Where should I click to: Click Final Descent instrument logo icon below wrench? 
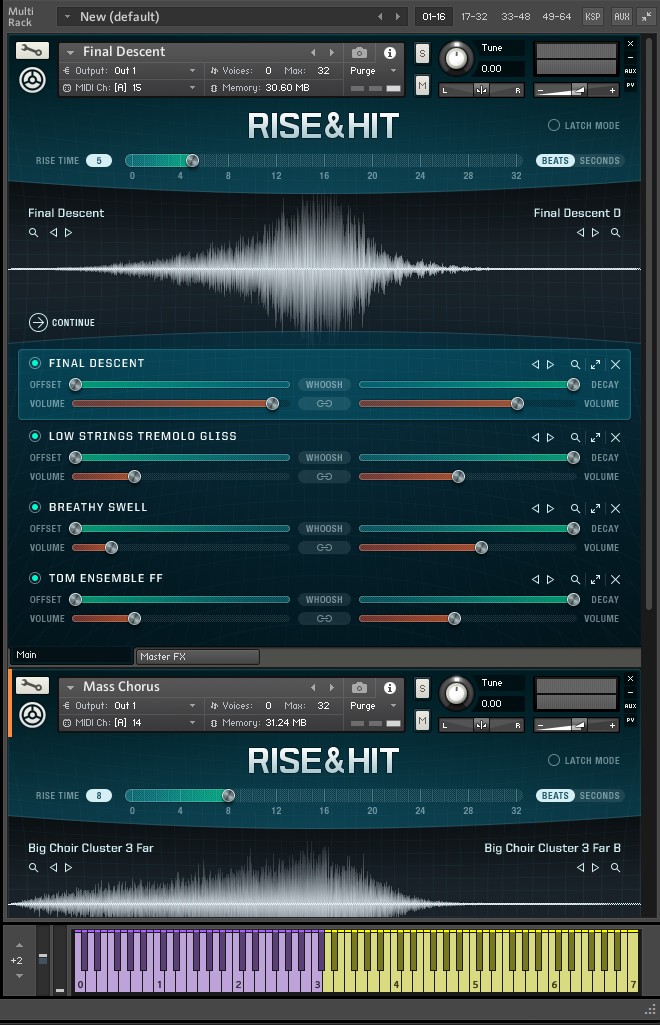click(32, 80)
